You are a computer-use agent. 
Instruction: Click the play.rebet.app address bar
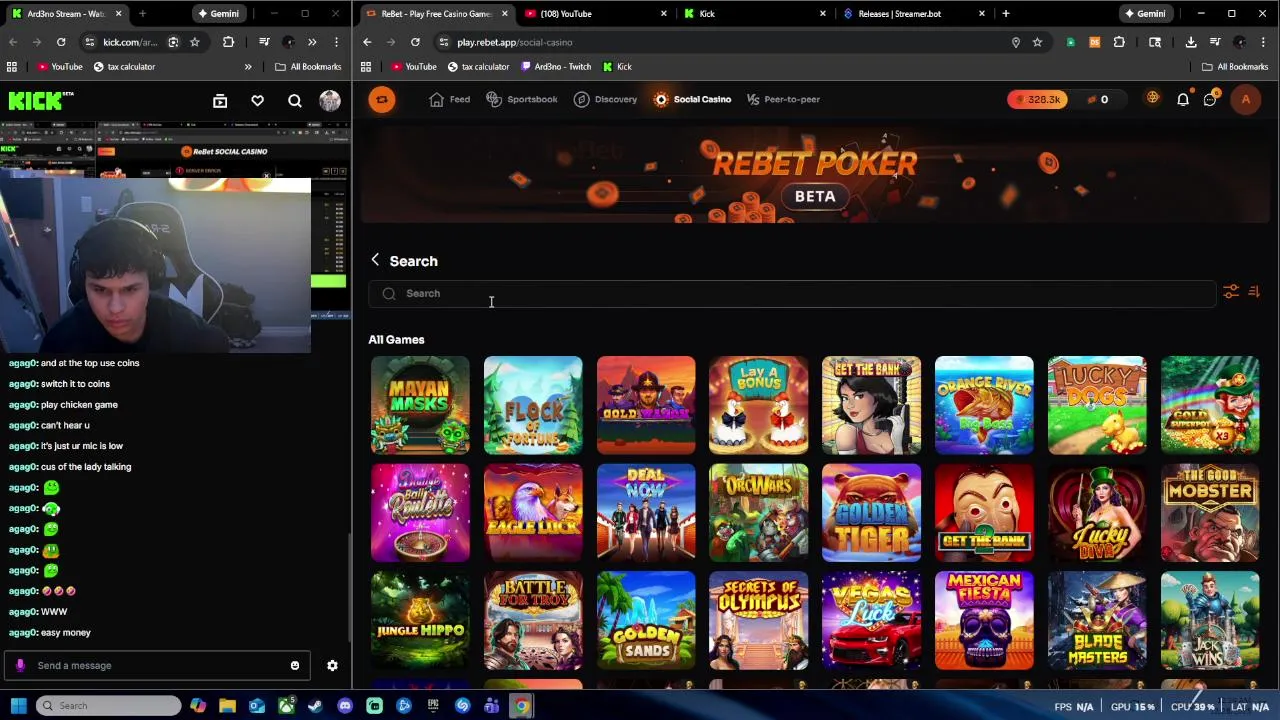coord(728,42)
